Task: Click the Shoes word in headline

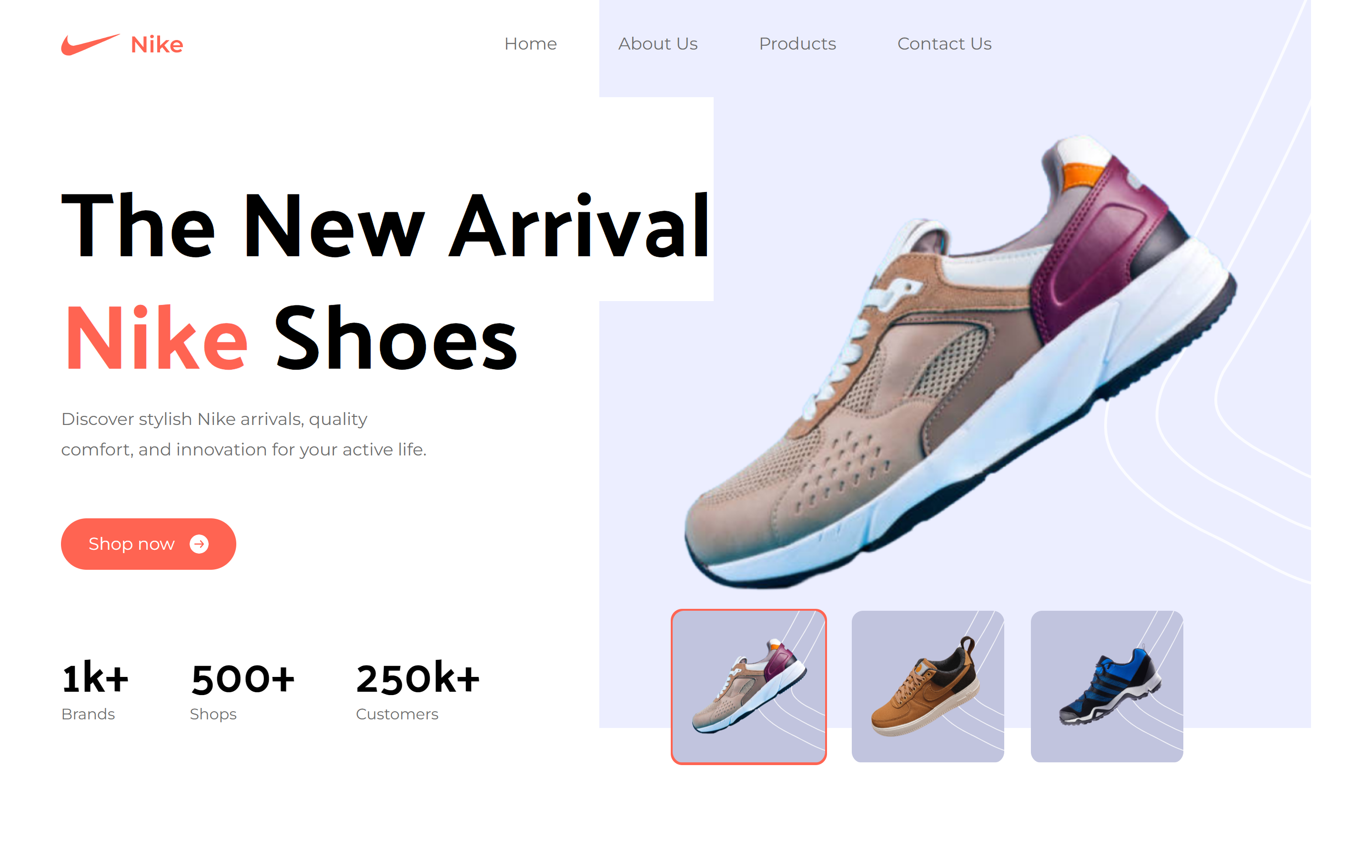Action: 396,338
